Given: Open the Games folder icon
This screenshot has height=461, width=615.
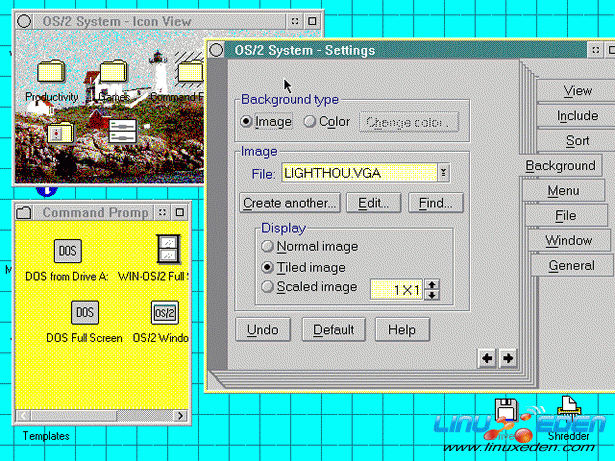Looking at the screenshot, I should [x=113, y=71].
